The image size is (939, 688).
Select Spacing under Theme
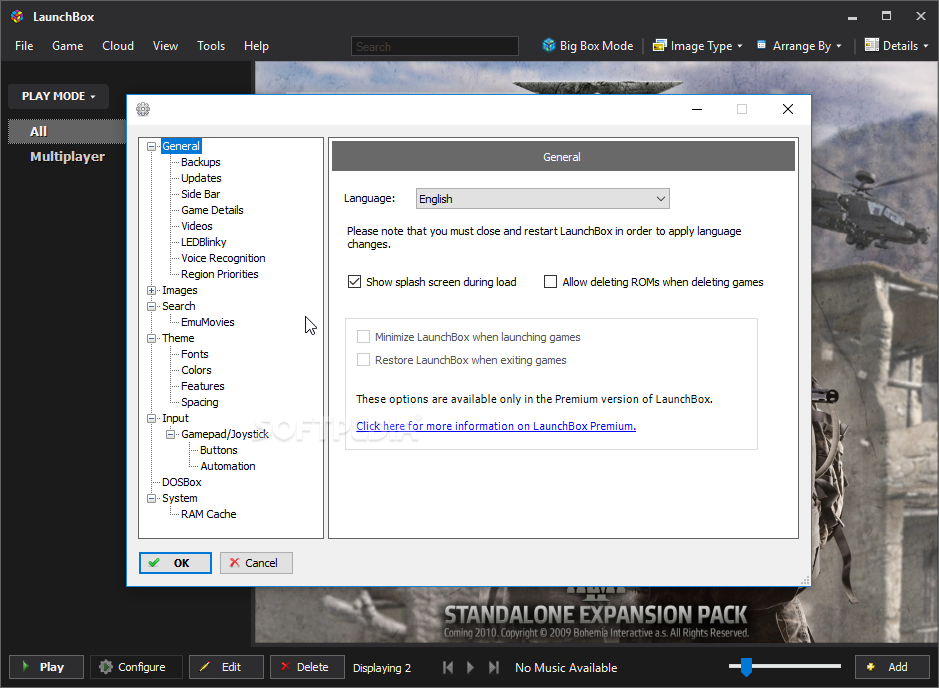pos(200,402)
